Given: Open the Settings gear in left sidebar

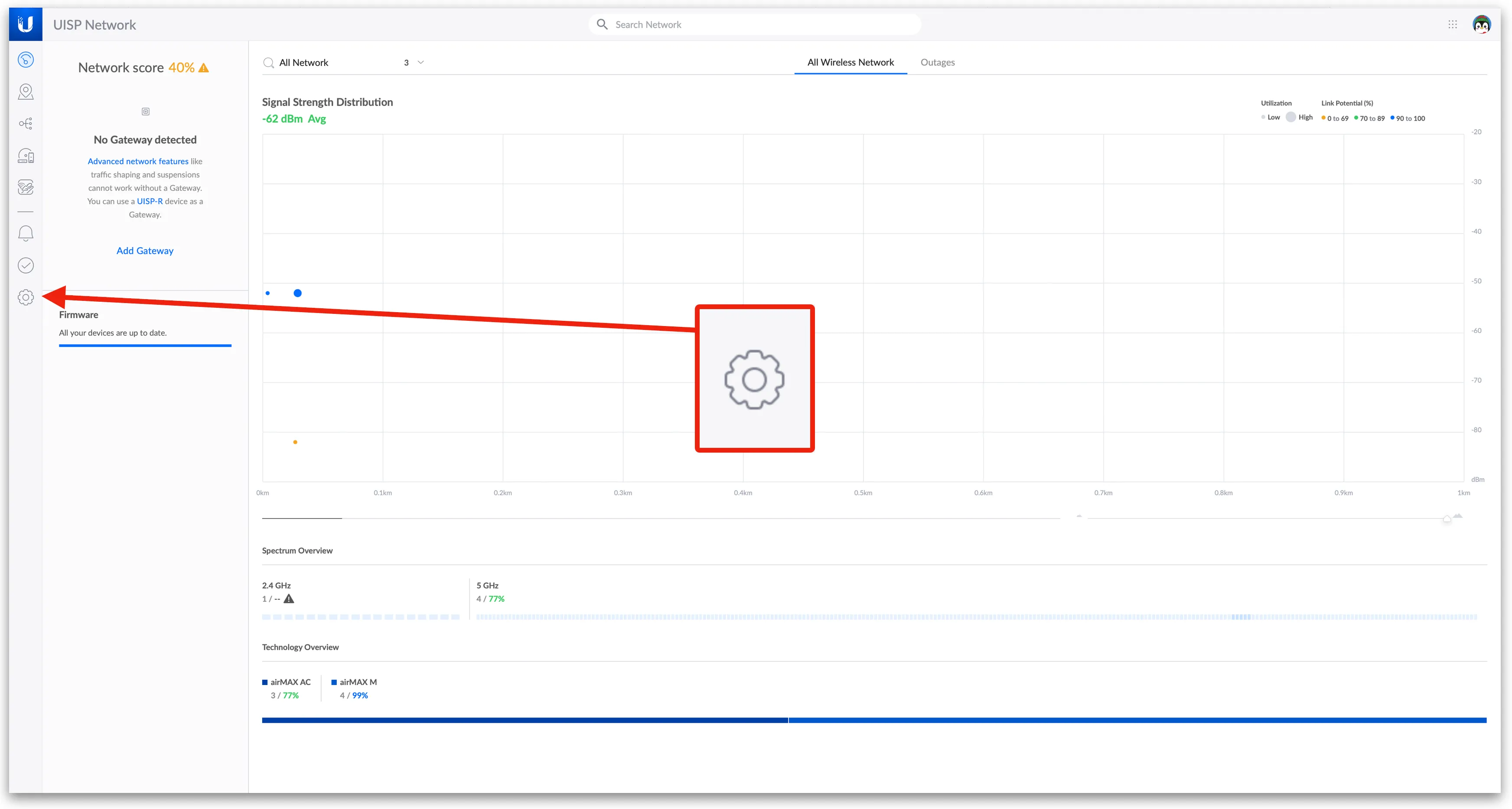Looking at the screenshot, I should click(25, 298).
